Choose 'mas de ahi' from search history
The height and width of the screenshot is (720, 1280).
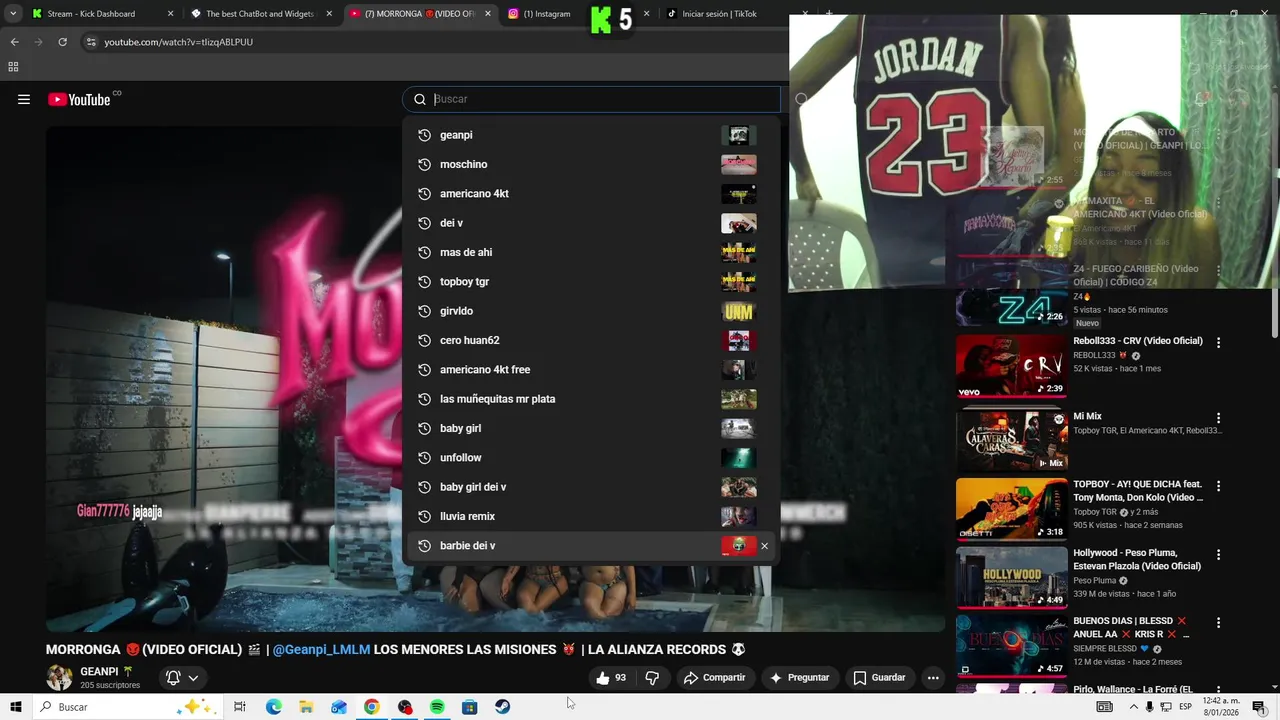click(x=591, y=252)
